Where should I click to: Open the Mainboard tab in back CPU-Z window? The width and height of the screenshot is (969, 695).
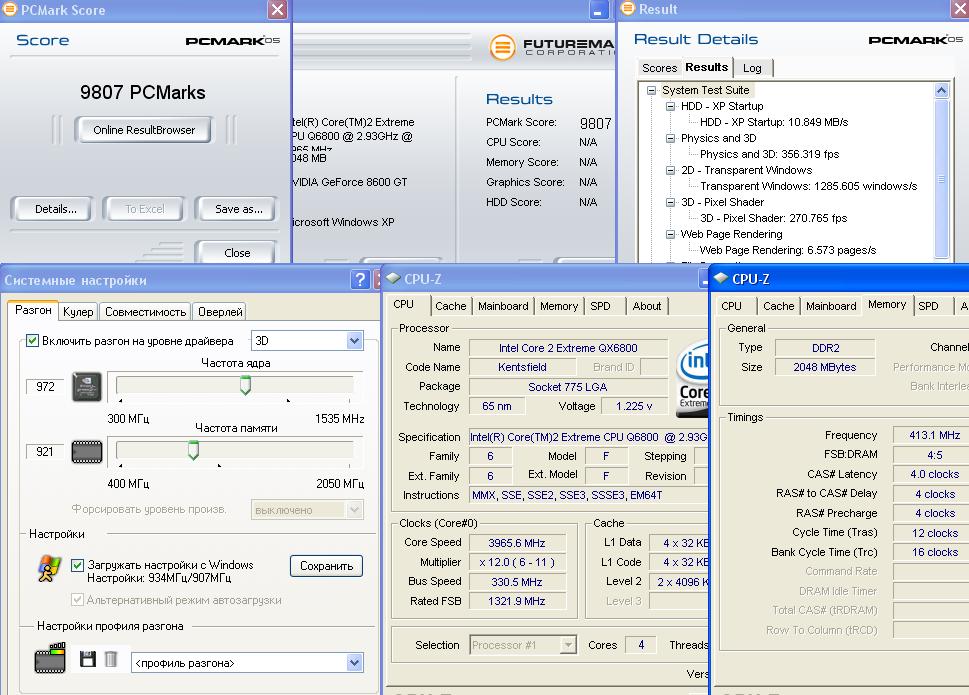(503, 306)
